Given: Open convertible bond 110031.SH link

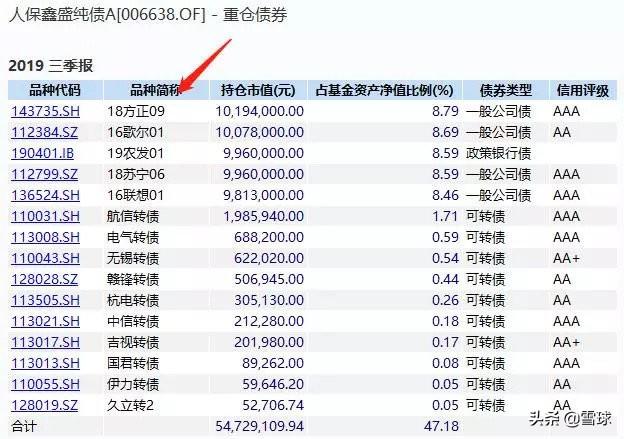Looking at the screenshot, I should click(45, 217).
